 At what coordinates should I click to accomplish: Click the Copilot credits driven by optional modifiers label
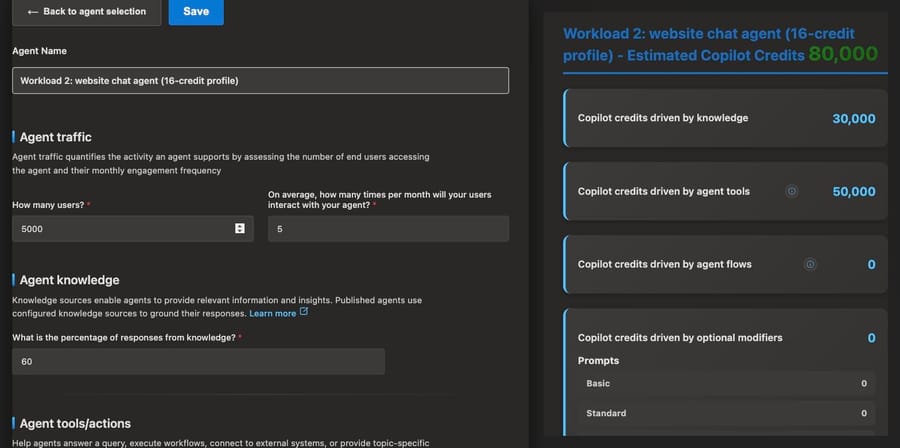point(680,338)
